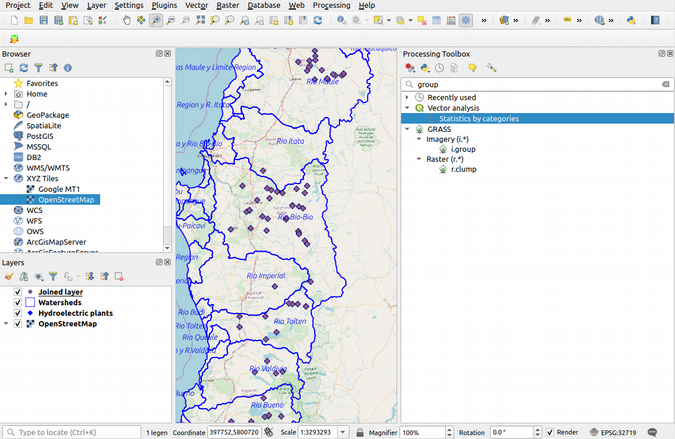Uncheck the Joined layer visibility checkbox

tap(17, 292)
